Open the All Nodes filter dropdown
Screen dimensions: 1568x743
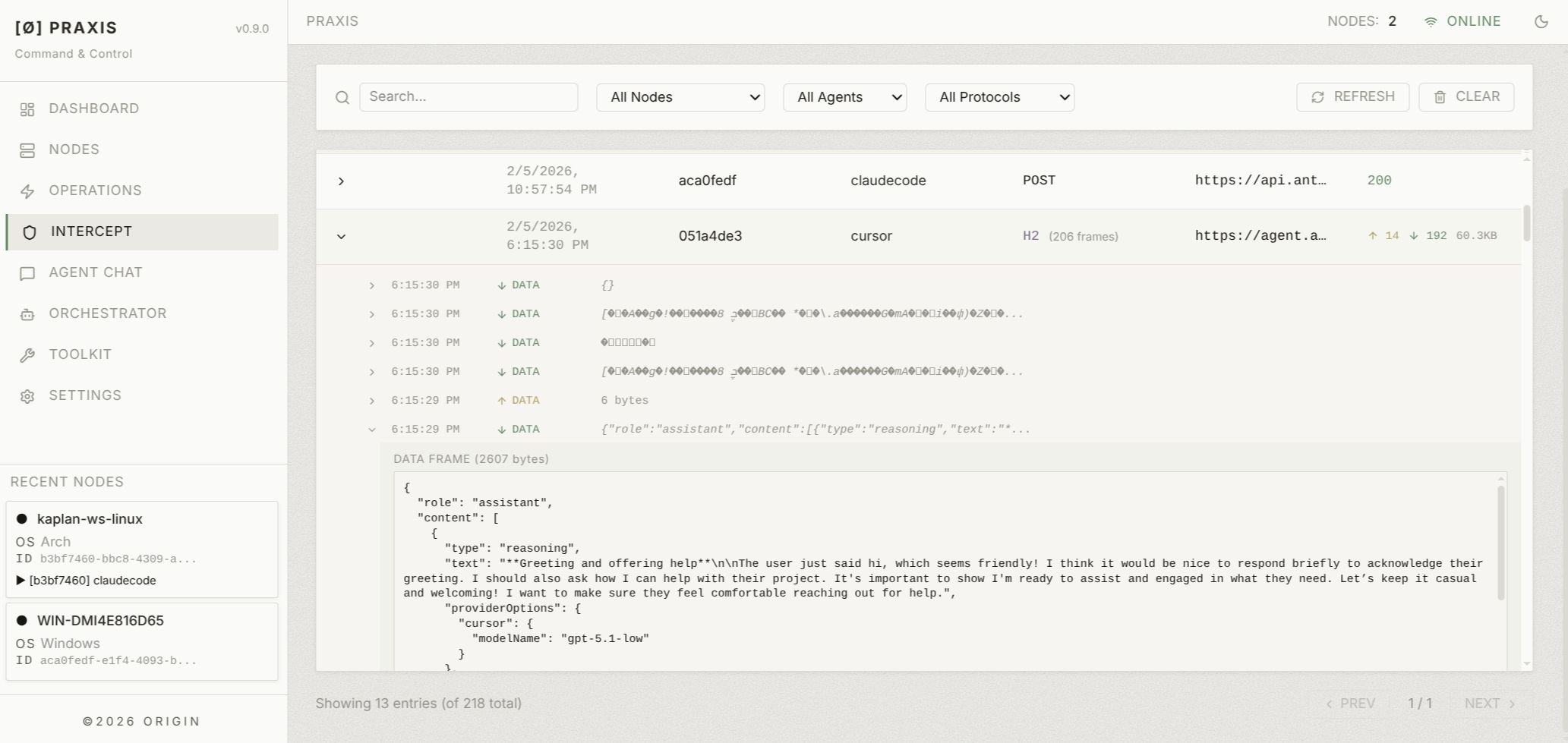pos(680,97)
